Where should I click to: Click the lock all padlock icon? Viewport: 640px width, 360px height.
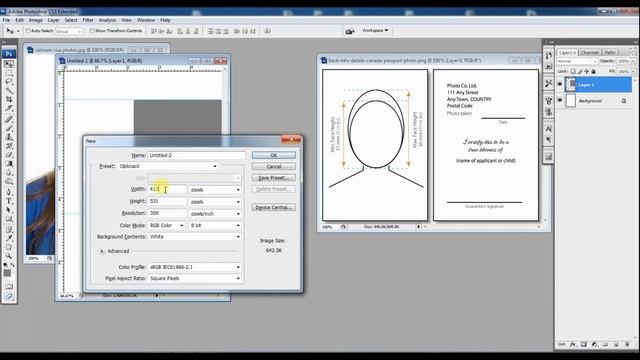tap(593, 71)
